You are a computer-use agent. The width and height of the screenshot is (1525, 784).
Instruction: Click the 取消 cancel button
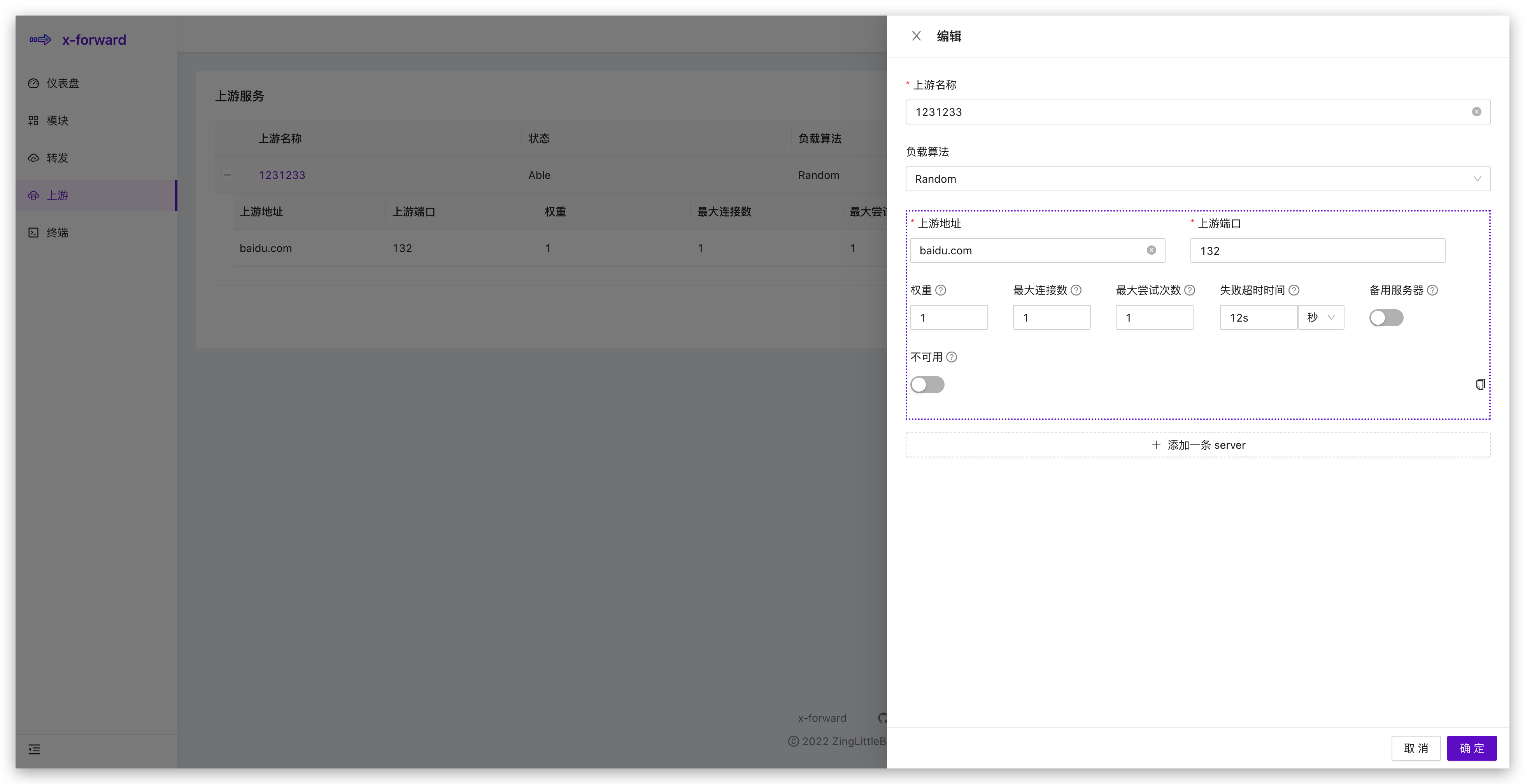(1415, 749)
